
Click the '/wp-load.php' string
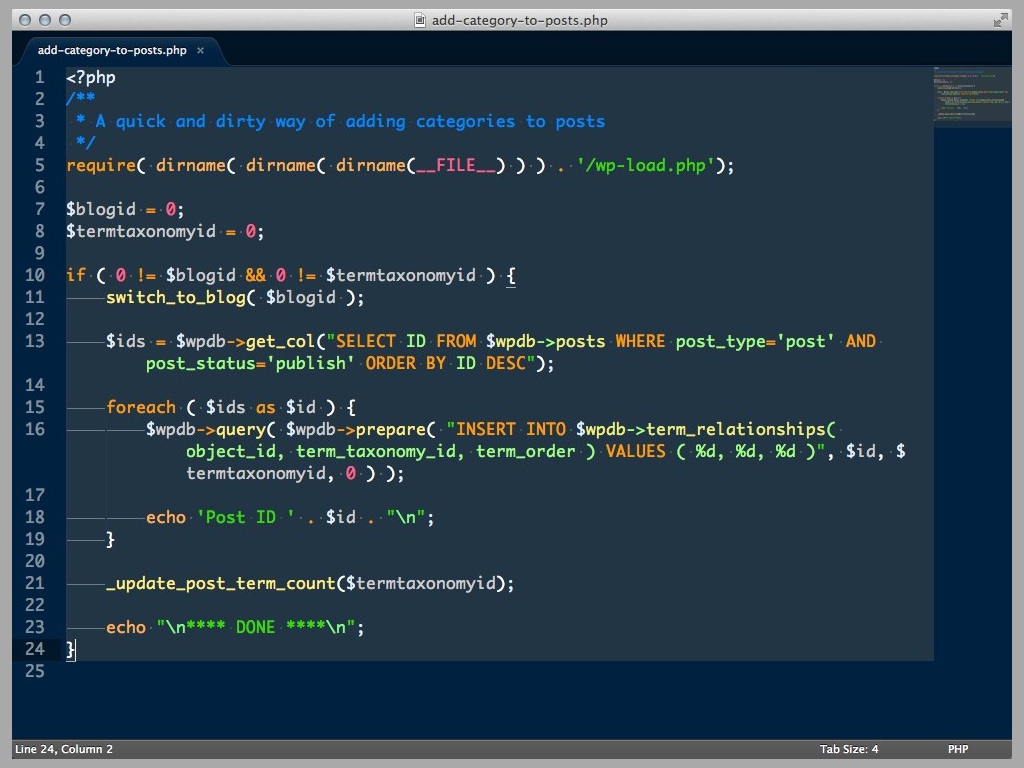(x=645, y=166)
